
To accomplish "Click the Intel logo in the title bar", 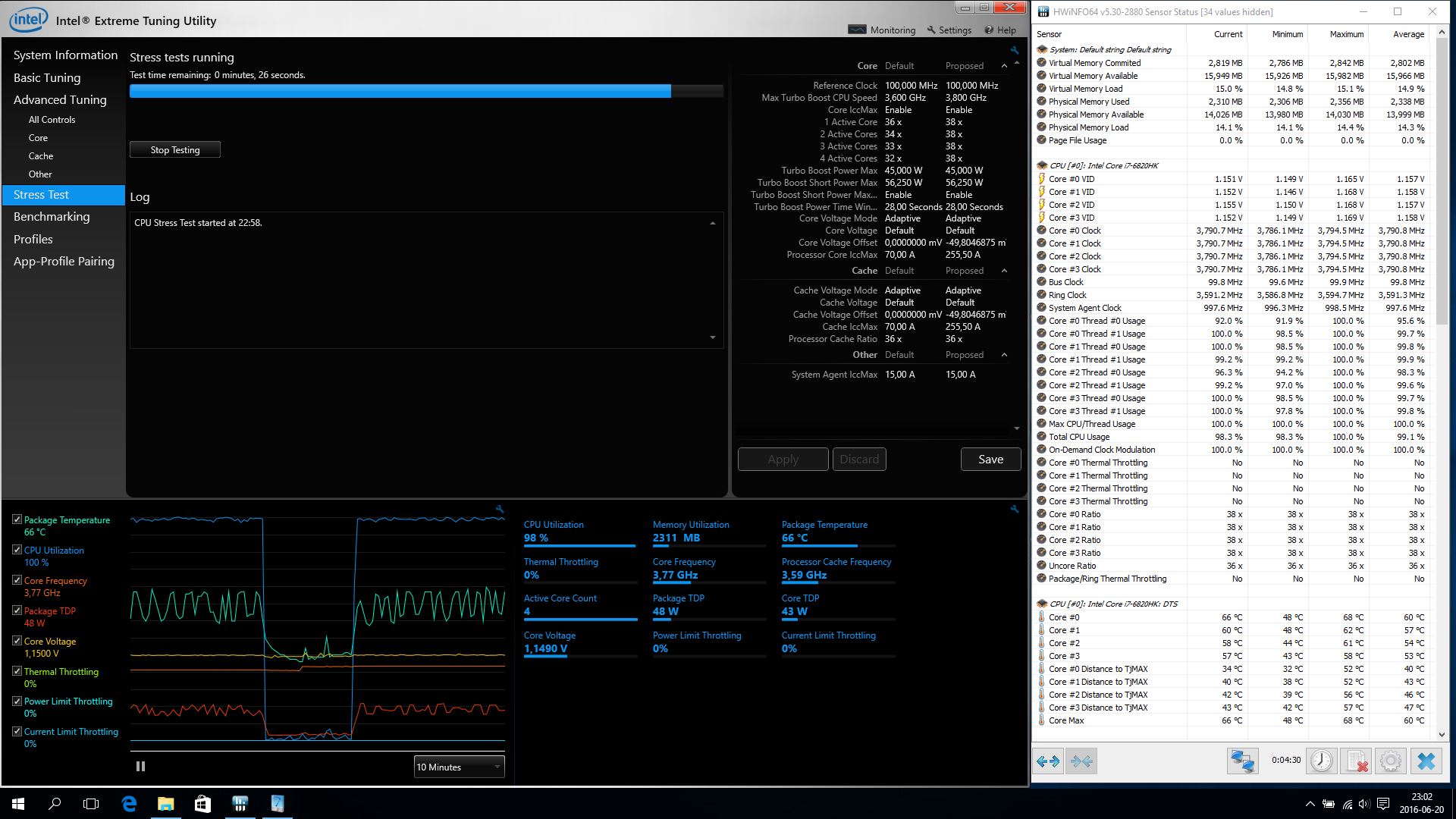I will 28,20.
